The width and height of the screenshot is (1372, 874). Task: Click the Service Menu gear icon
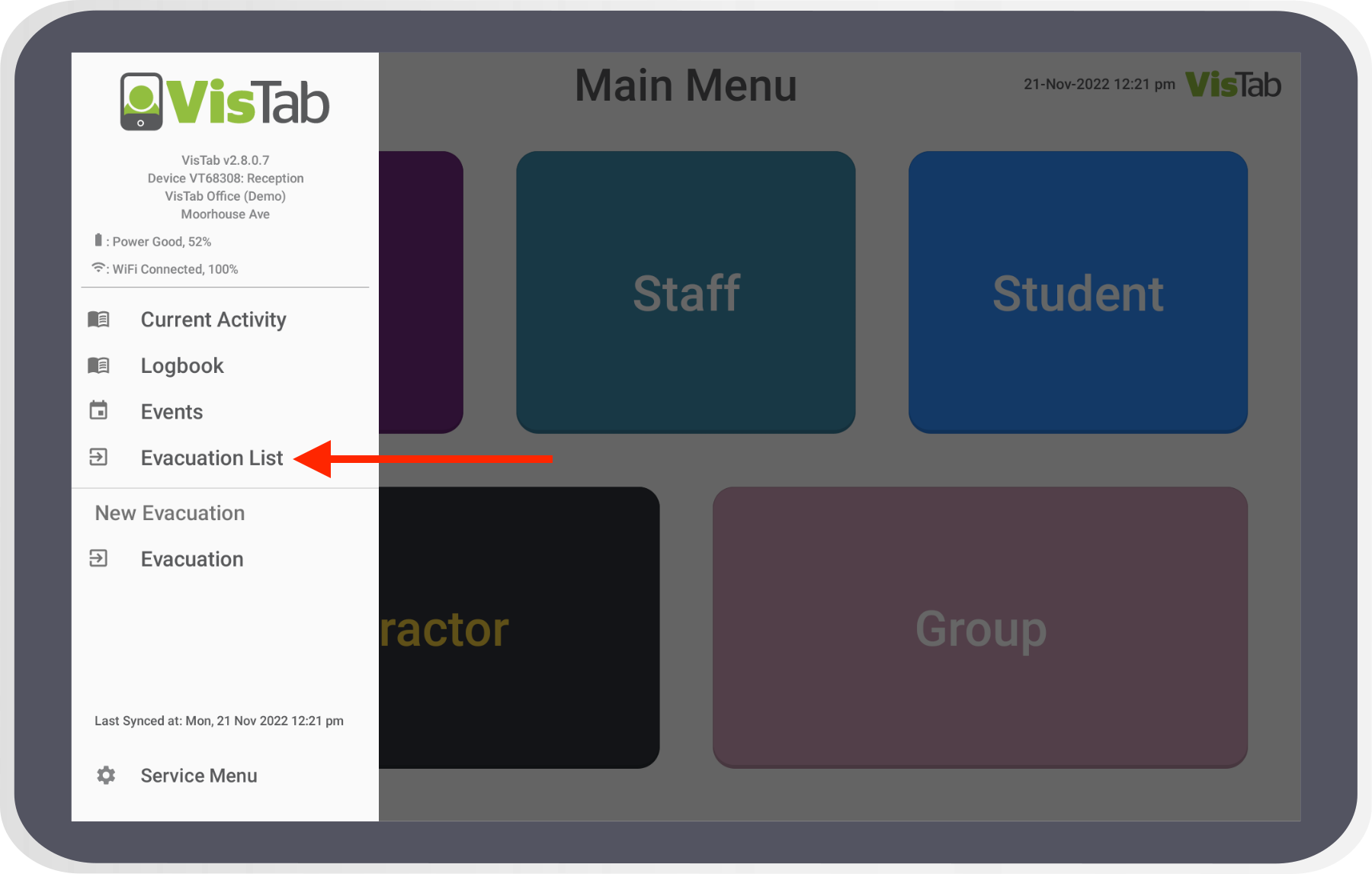[106, 776]
